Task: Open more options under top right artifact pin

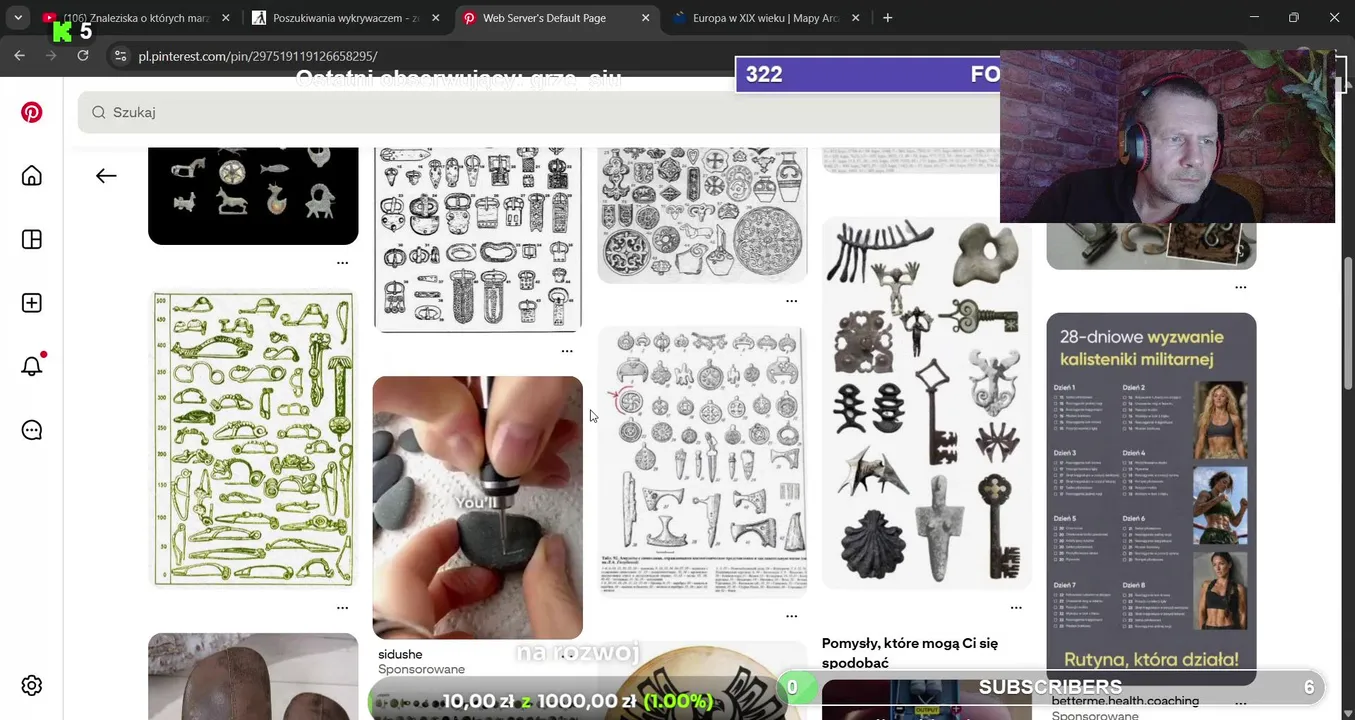Action: (1241, 287)
